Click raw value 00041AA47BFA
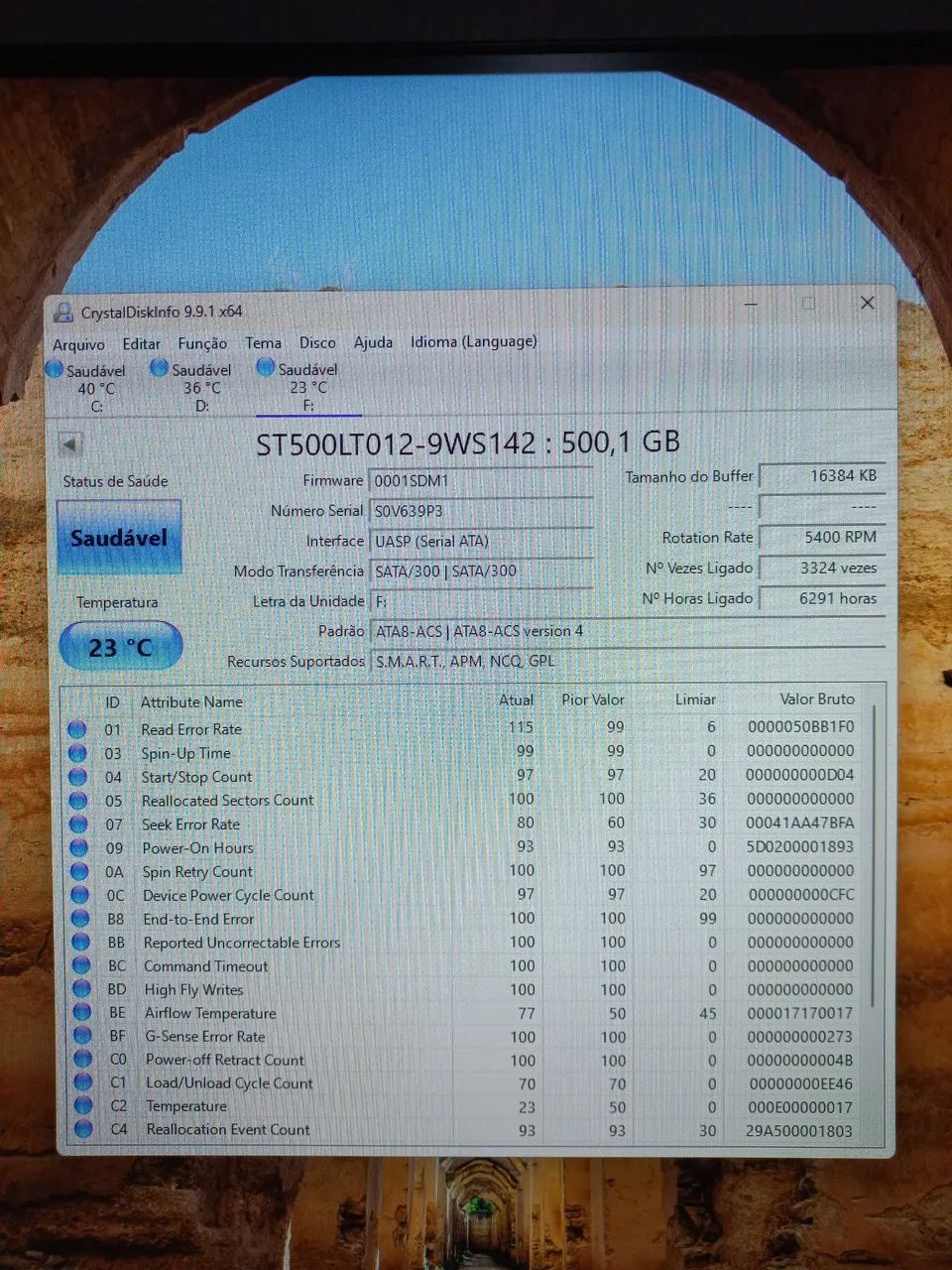Screen dimensions: 952x1270 799,823
